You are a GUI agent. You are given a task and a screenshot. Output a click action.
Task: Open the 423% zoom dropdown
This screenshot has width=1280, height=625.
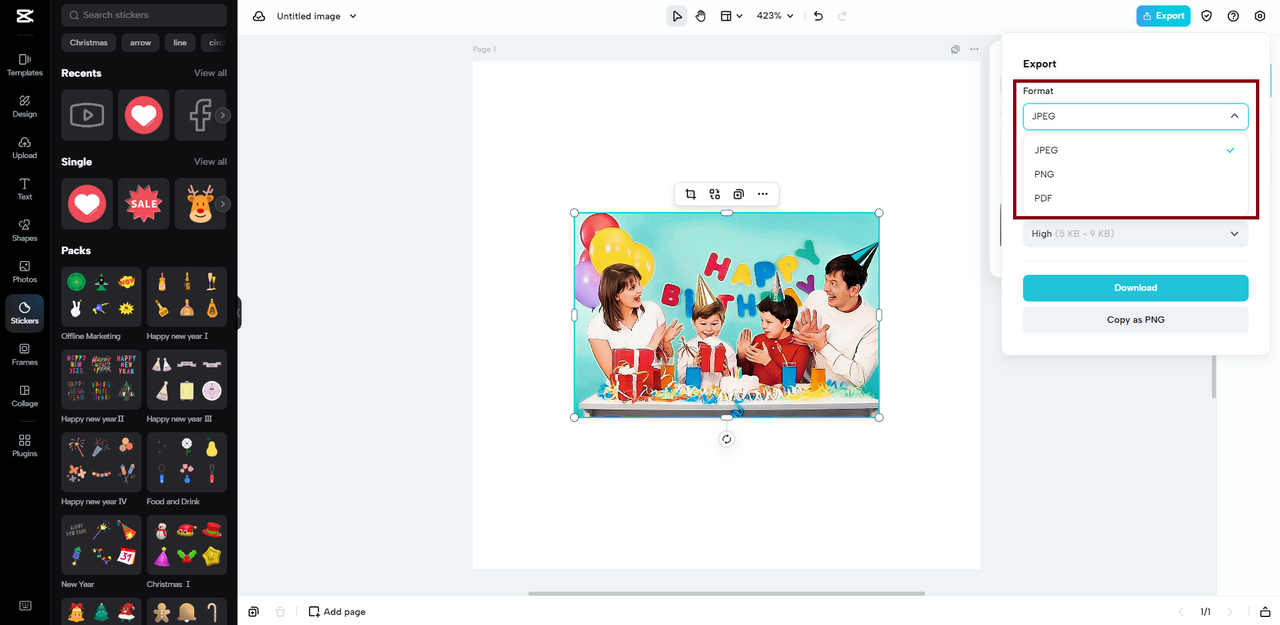click(x=775, y=16)
